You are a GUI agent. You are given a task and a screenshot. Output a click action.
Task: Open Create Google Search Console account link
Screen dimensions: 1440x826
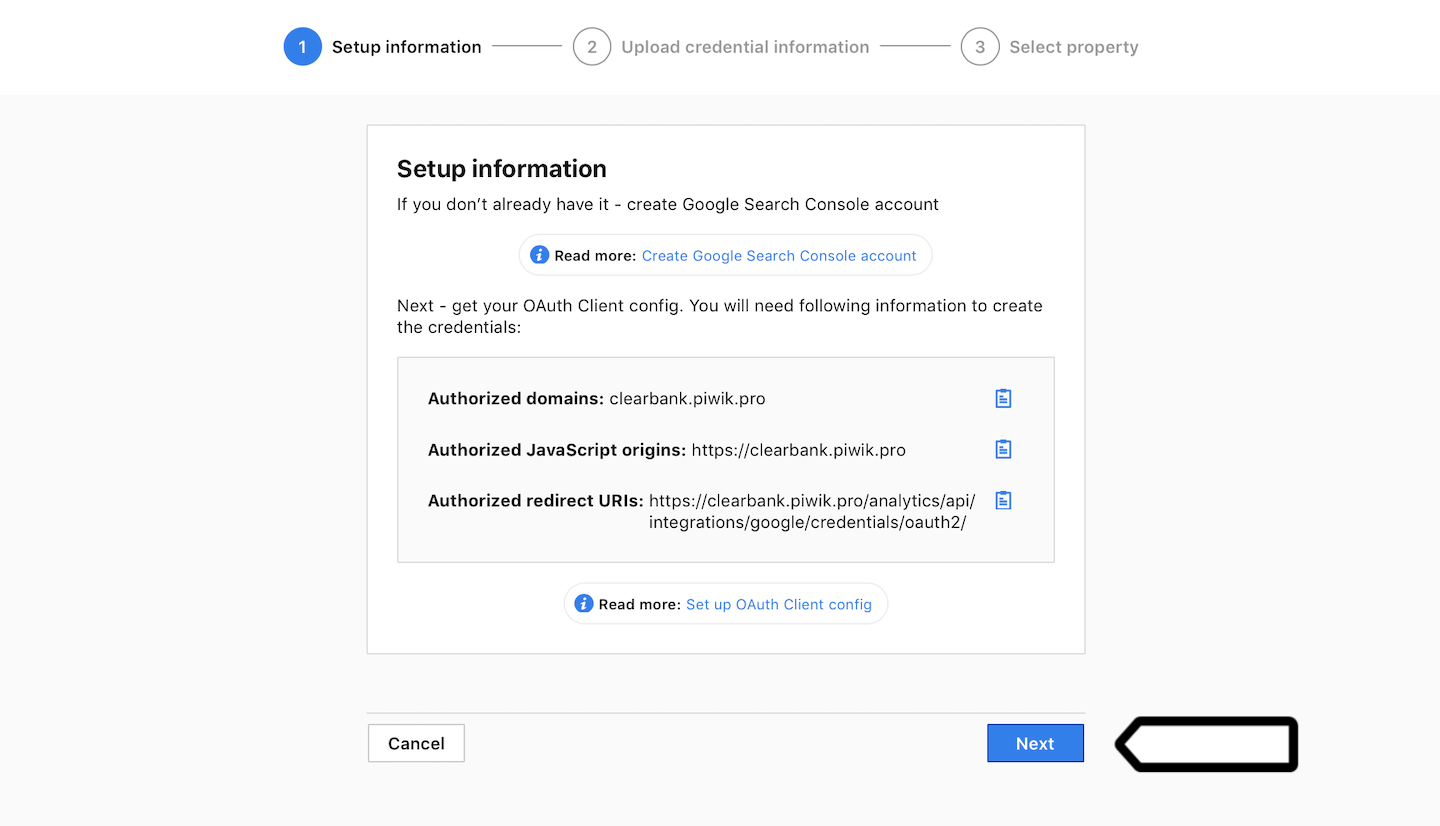779,256
